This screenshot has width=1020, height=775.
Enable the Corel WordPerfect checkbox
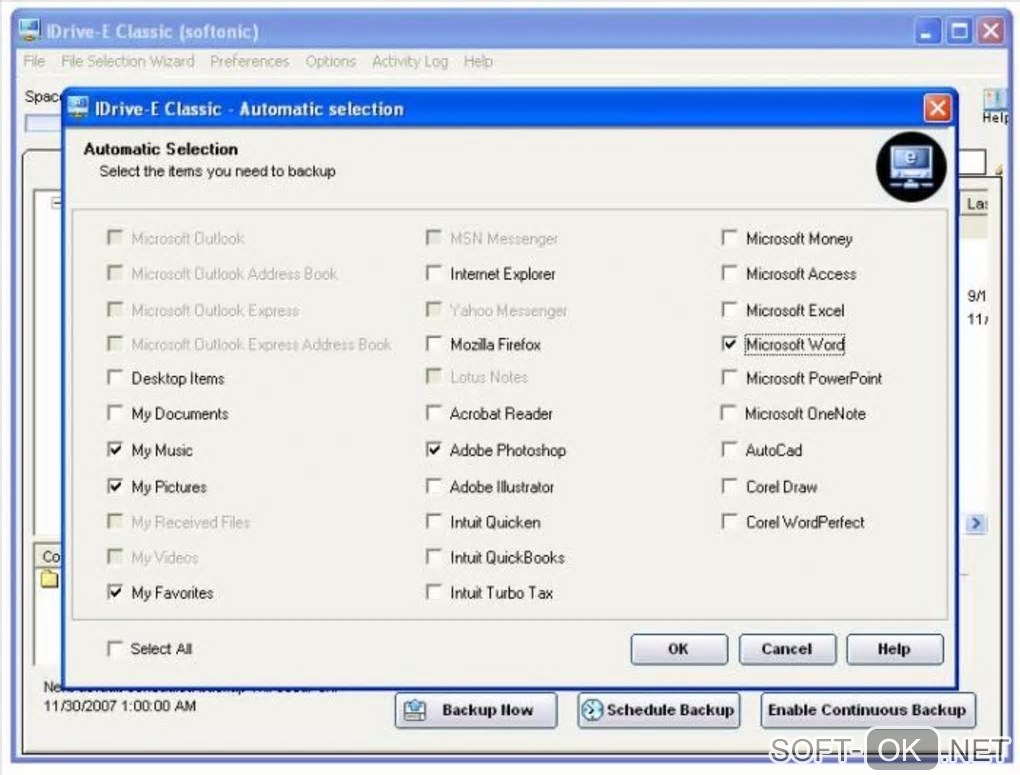point(729,521)
